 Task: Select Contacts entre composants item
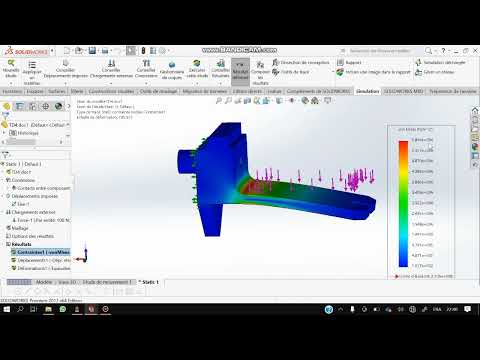coord(41,188)
